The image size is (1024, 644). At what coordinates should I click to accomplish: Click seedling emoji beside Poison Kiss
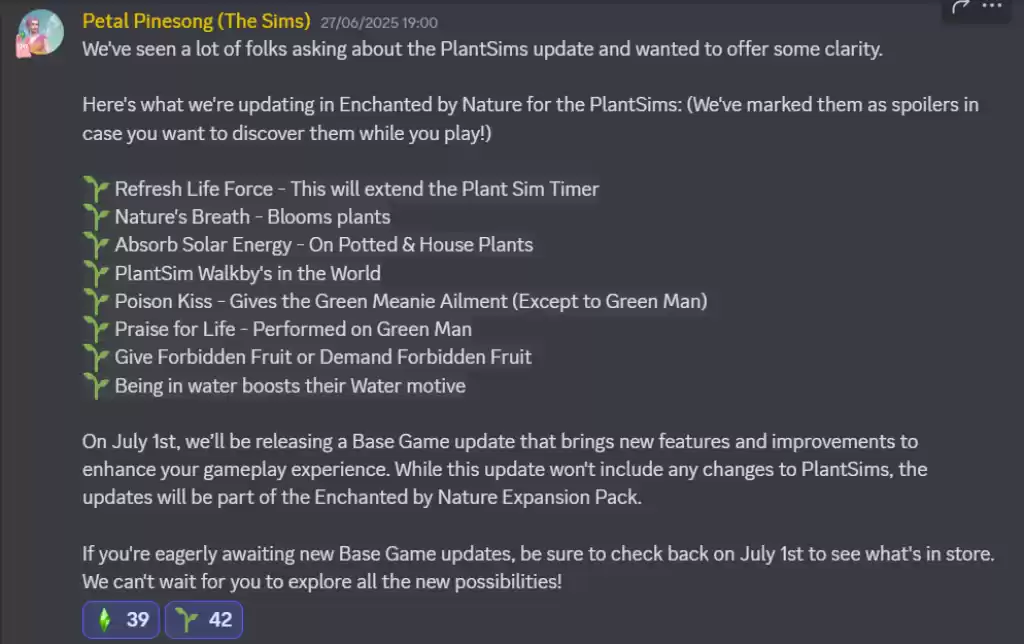(96, 301)
